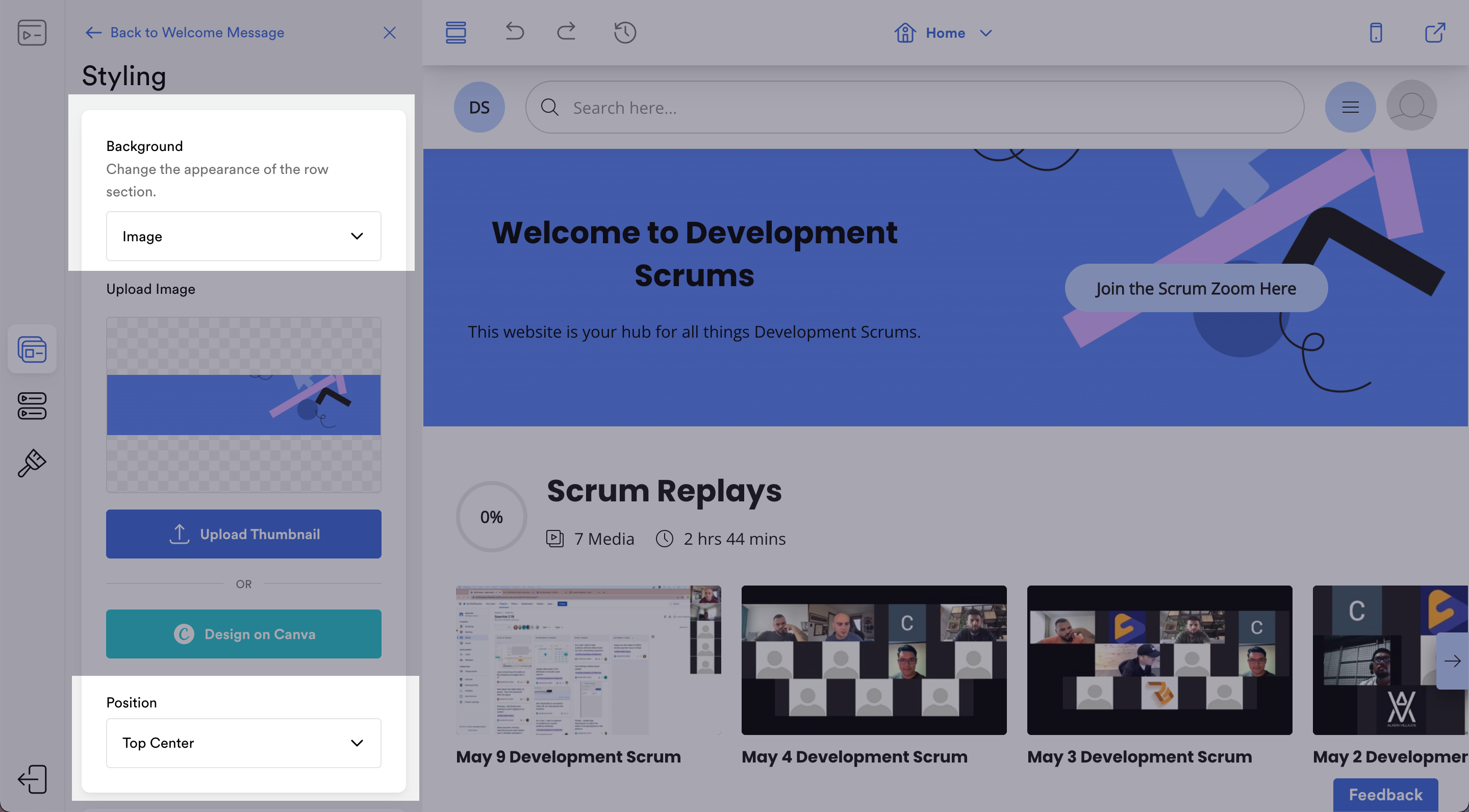Open the Position Top Center dropdown
Viewport: 1469px width, 812px height.
pos(243,743)
